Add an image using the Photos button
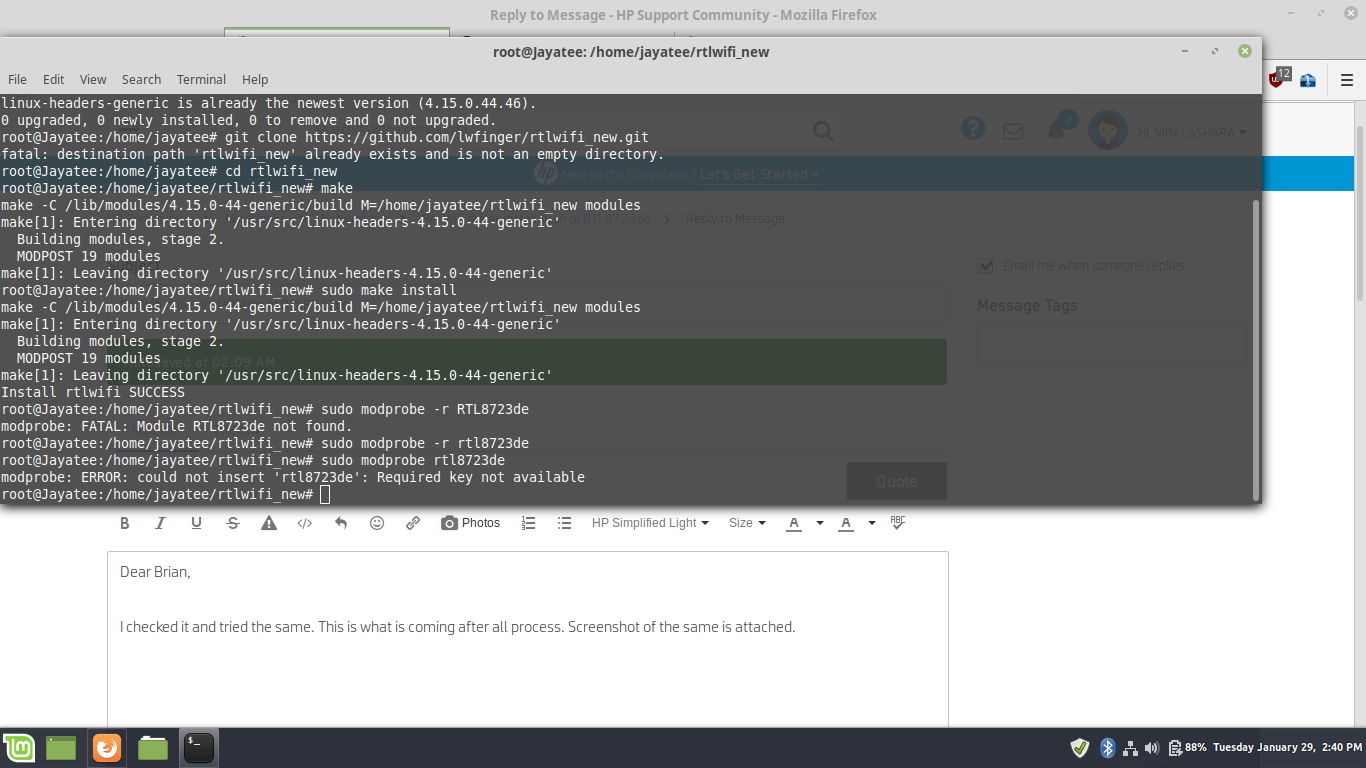1366x768 pixels. pyautogui.click(x=470, y=523)
